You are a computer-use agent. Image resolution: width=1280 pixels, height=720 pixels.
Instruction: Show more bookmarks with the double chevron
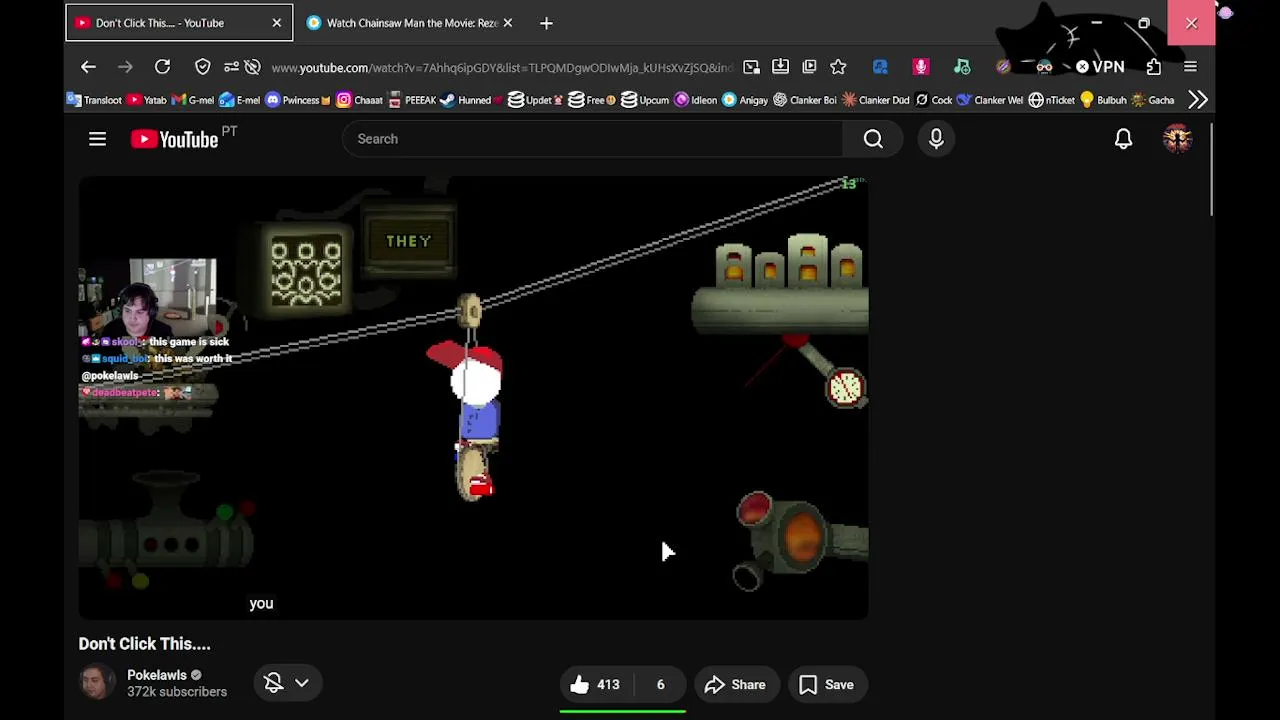pyautogui.click(x=1198, y=100)
